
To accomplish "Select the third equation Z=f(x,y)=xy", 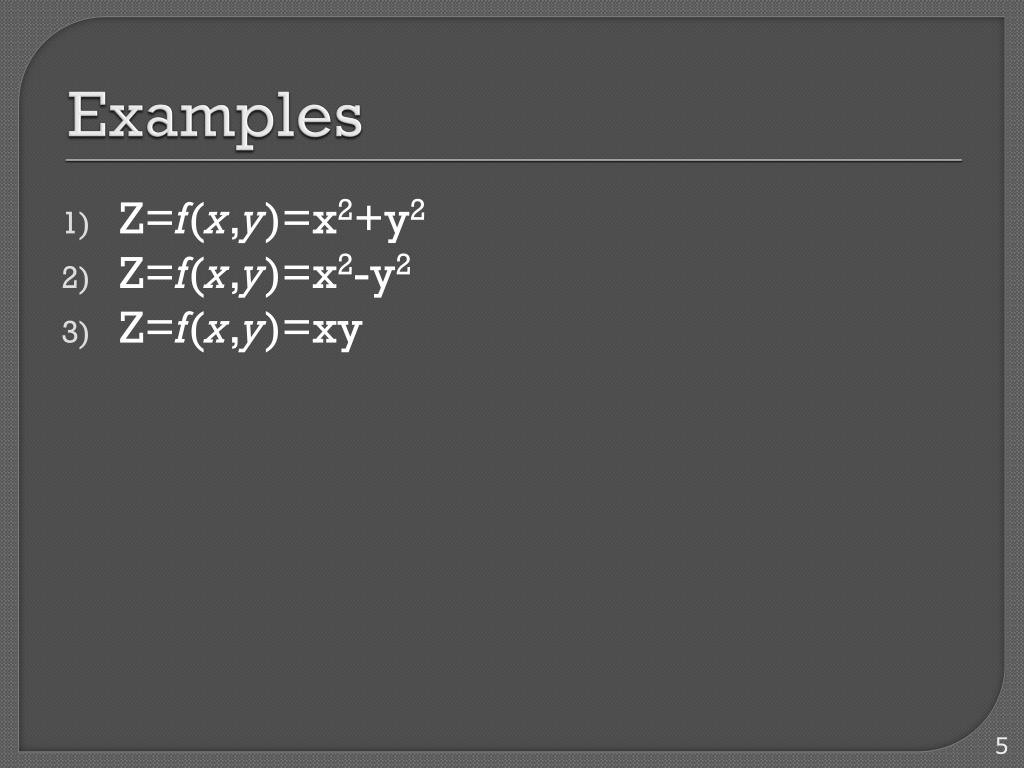I will click(240, 329).
